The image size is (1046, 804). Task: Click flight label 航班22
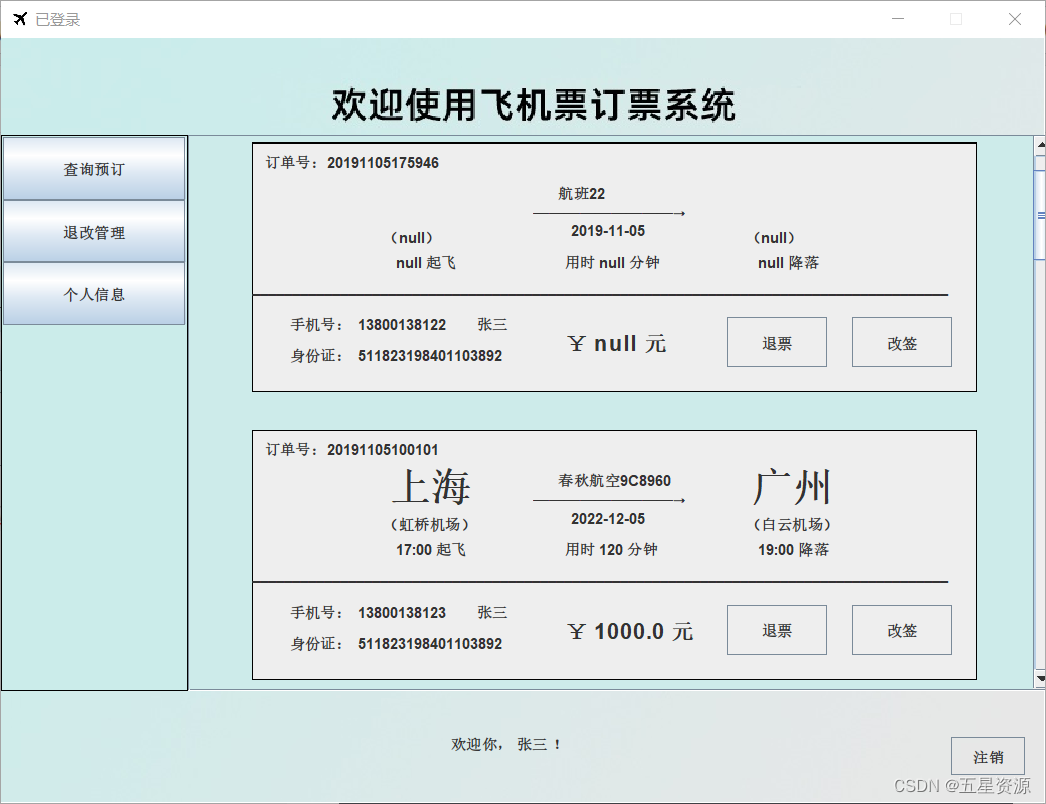coord(582,193)
